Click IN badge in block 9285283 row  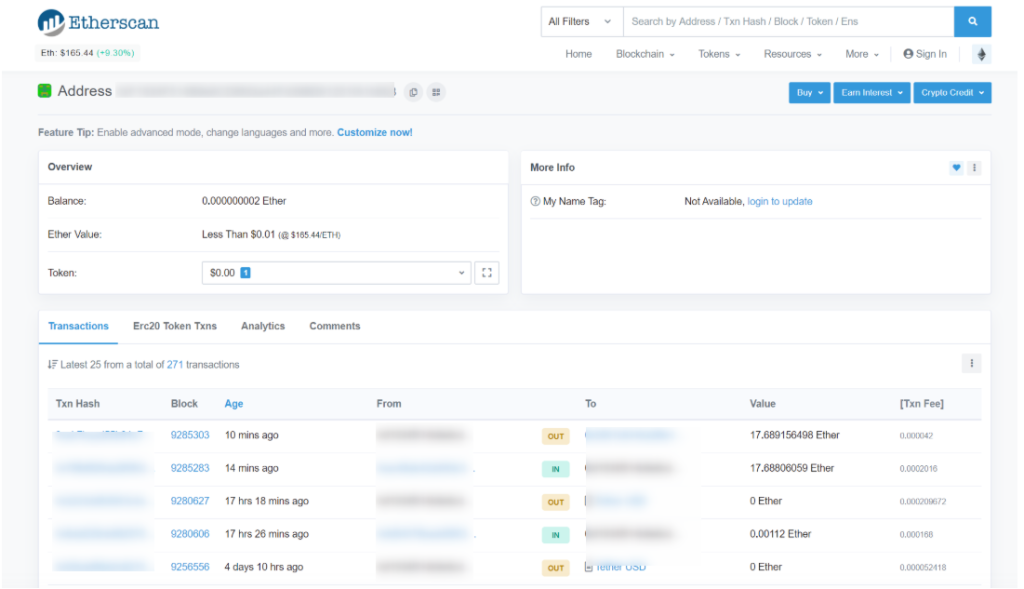tap(556, 469)
